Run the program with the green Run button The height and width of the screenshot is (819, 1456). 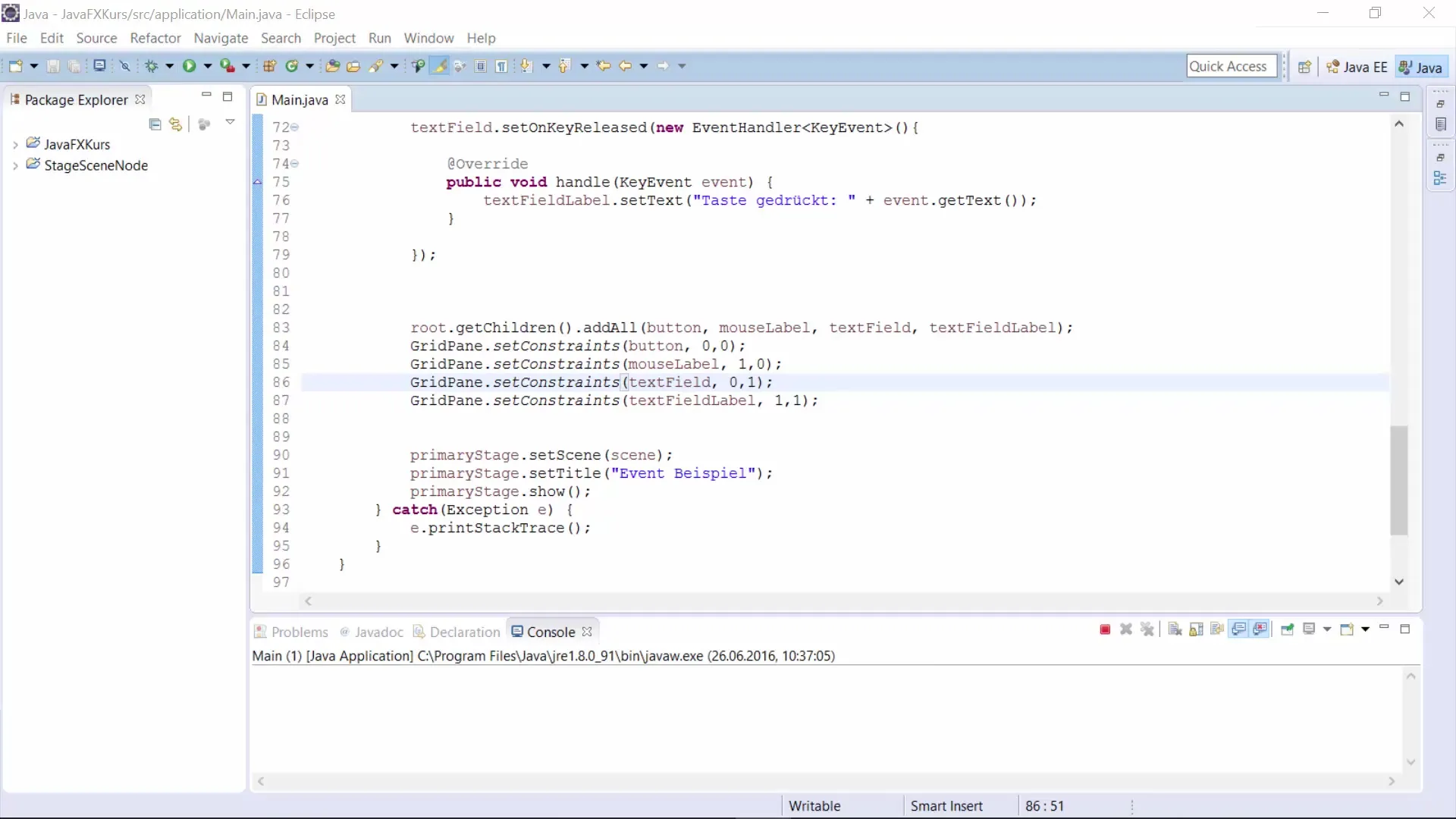click(x=189, y=66)
